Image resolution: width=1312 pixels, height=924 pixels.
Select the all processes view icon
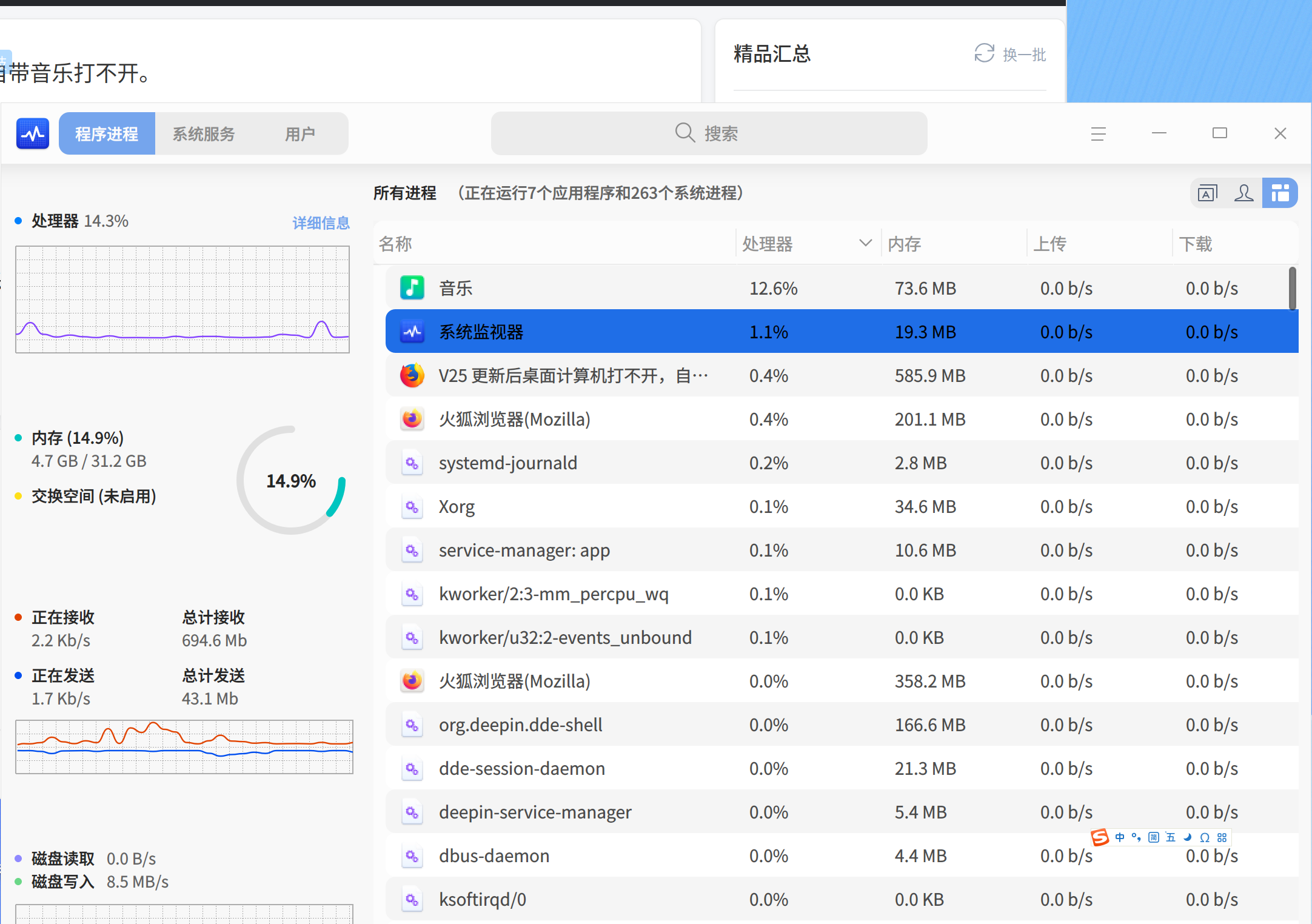coord(1280,193)
